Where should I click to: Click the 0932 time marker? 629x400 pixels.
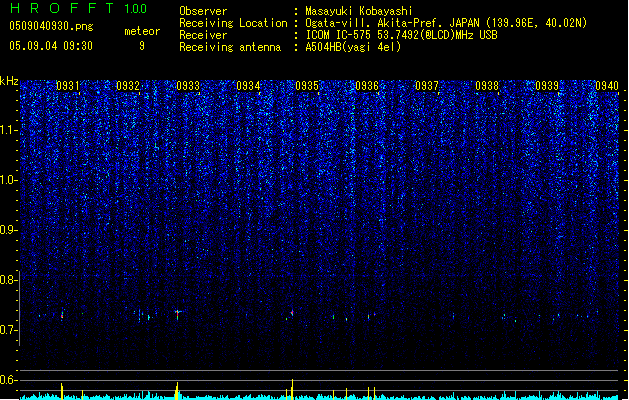pyautogui.click(x=128, y=86)
